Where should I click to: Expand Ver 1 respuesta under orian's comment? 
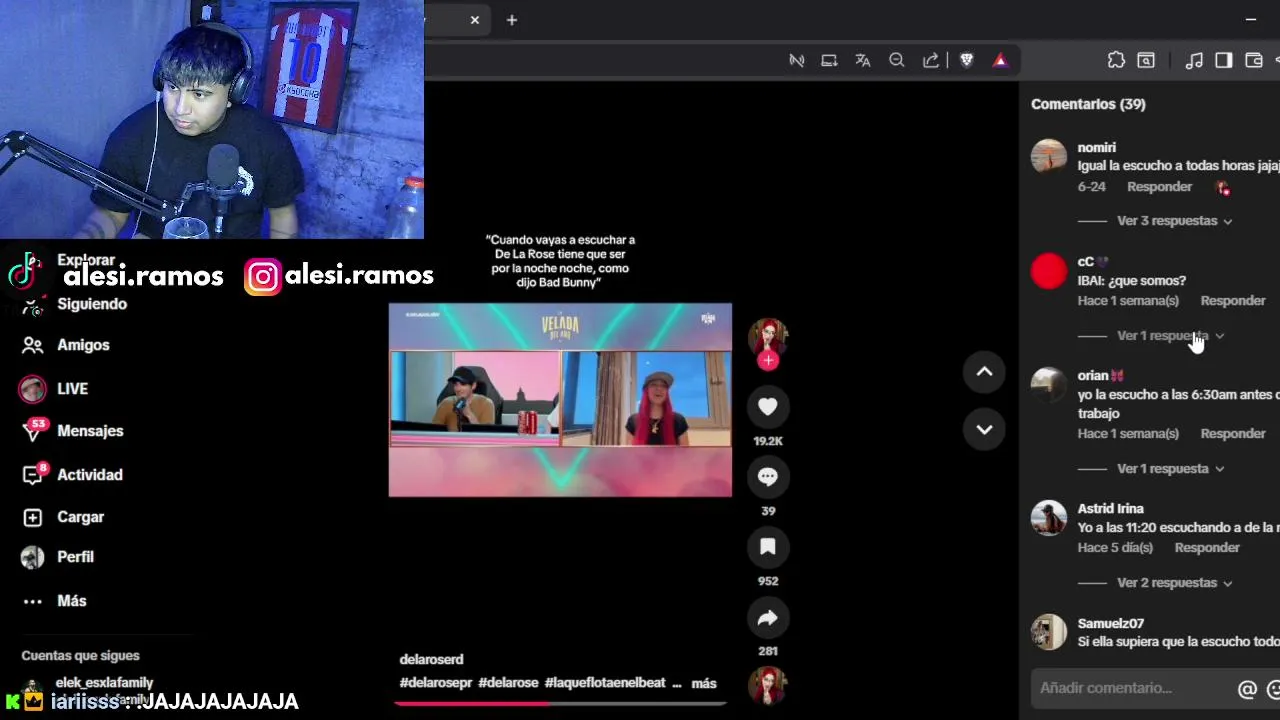pyautogui.click(x=1170, y=469)
